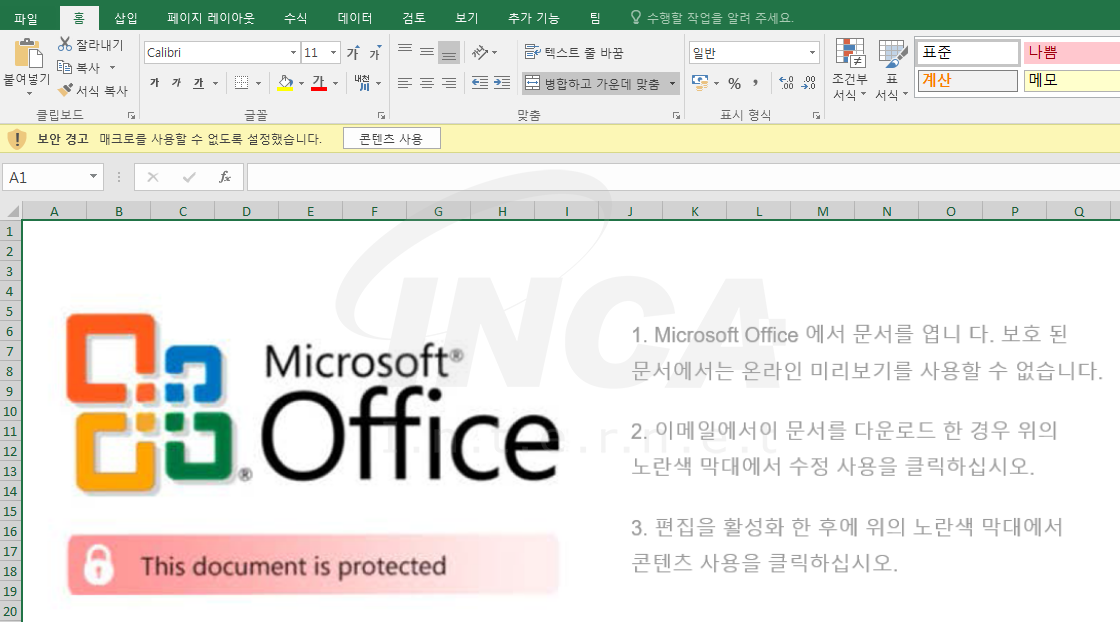Screen dimensions: 1120x622
Task: Click the Cut (잘라내기) scissors icon
Action: pos(65,44)
